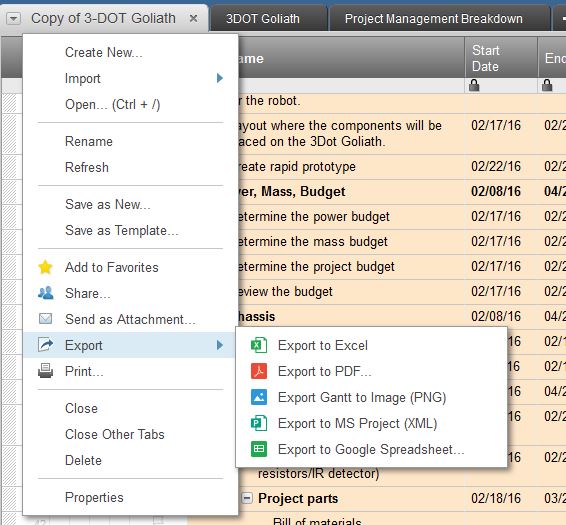The image size is (566, 525).
Task: Select the Project parts row text
Action: coord(298,499)
